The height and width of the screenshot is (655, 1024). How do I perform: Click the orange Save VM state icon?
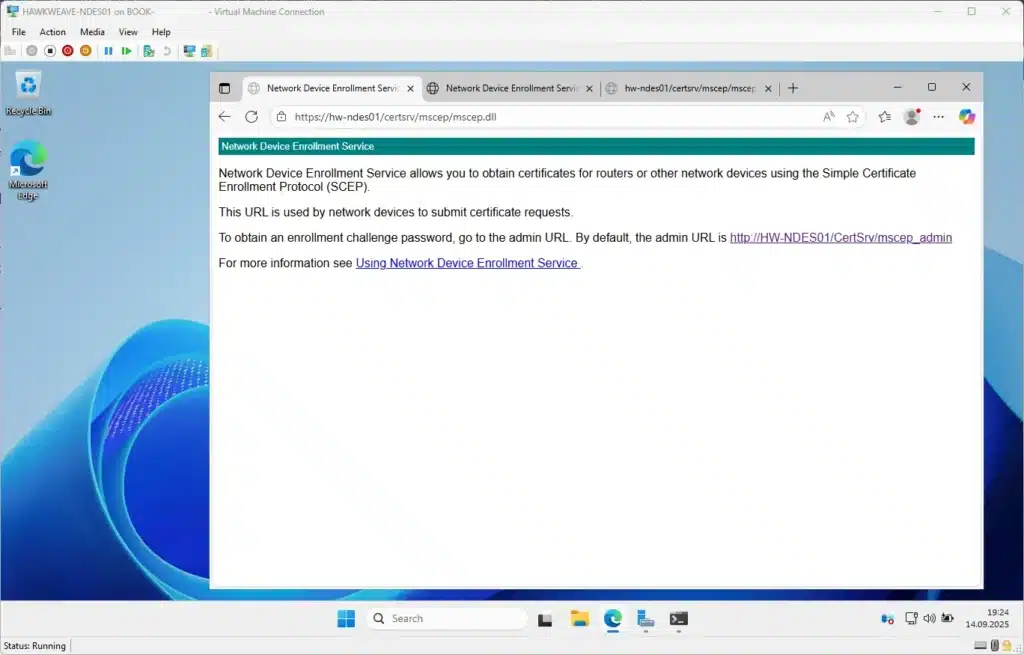(x=85, y=51)
